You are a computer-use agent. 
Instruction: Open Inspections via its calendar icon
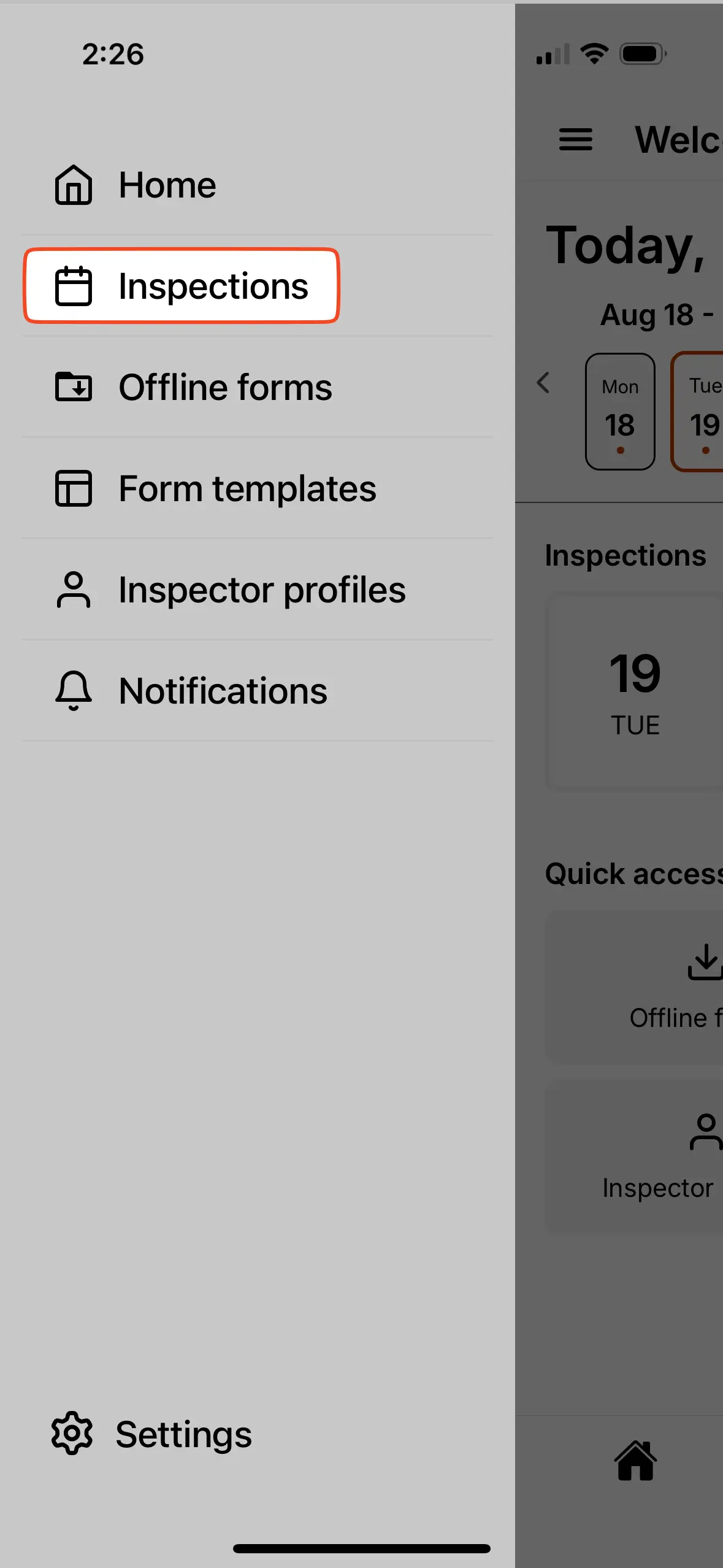(73, 285)
